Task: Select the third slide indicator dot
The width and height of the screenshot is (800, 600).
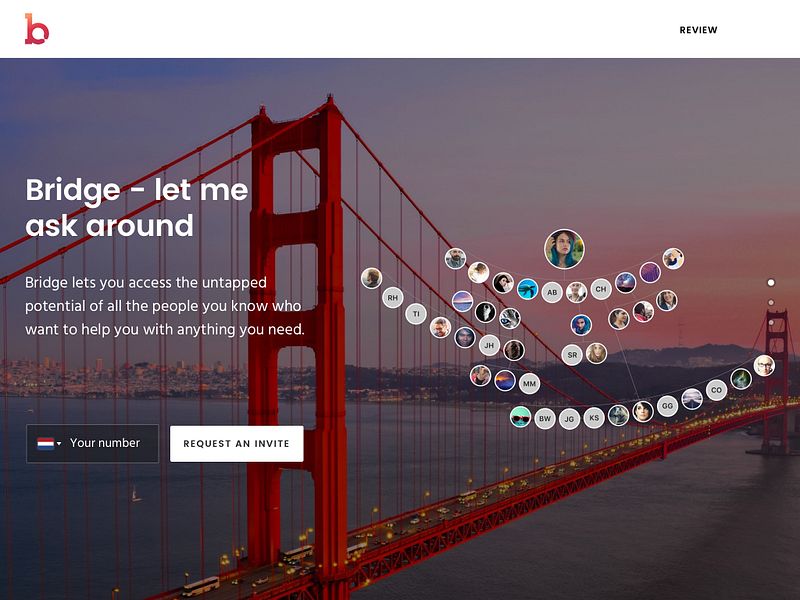Action: pos(771,322)
